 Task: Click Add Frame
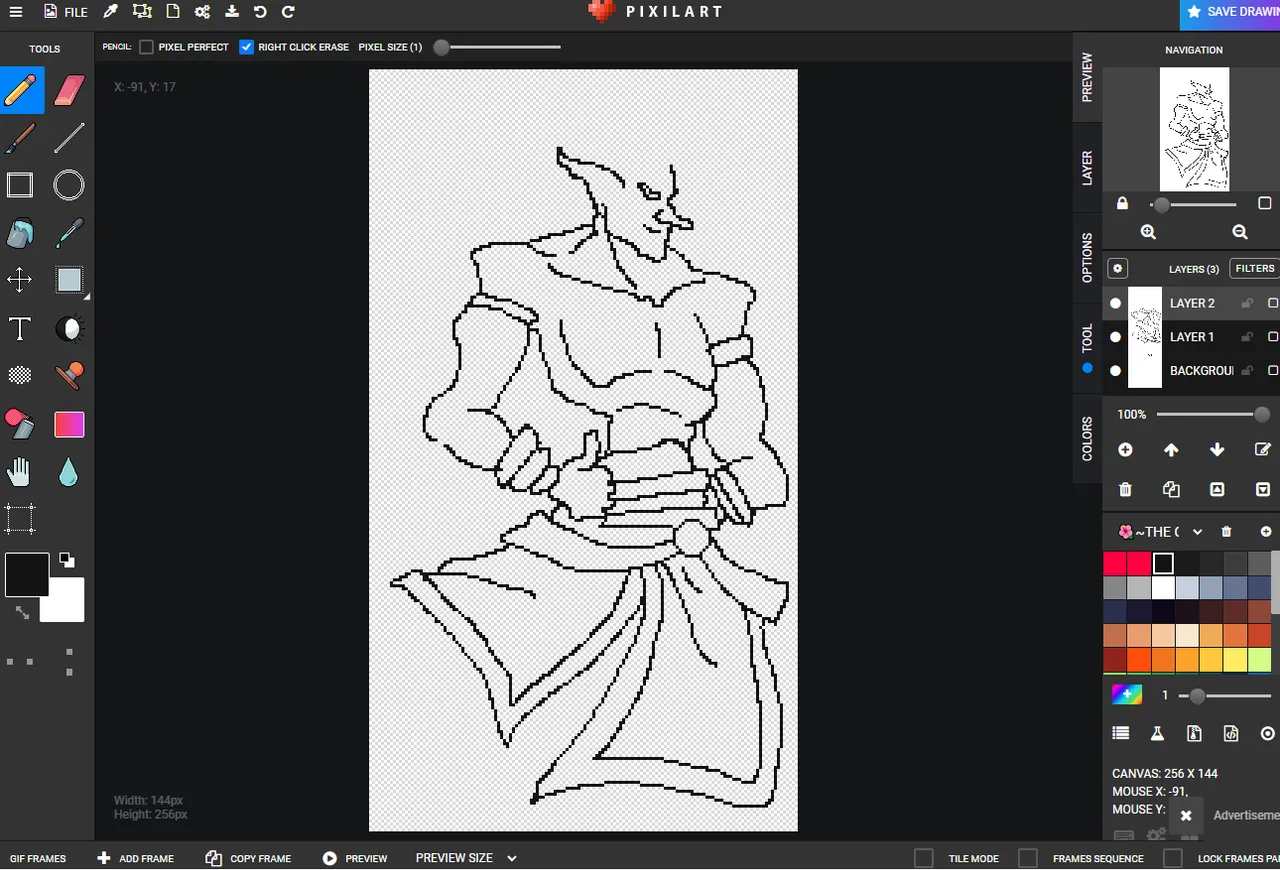(x=135, y=858)
